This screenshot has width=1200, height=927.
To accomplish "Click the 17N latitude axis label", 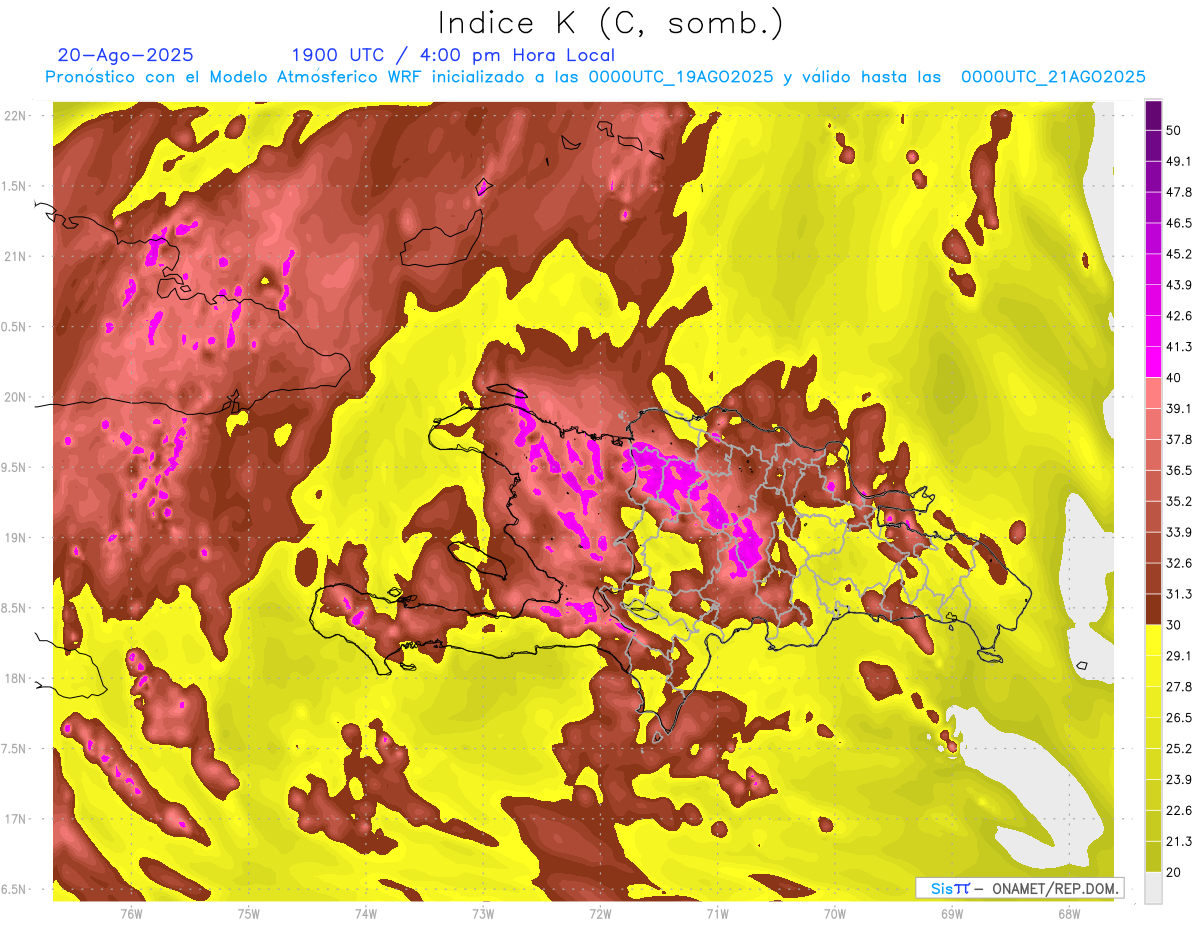I will [15, 819].
